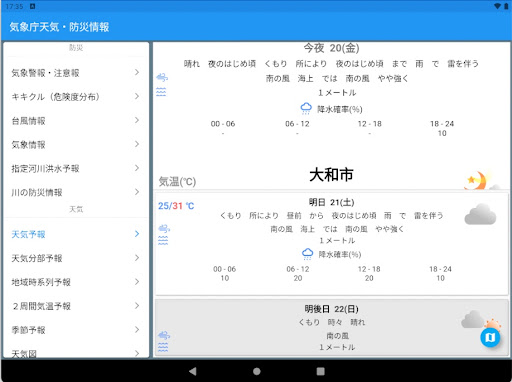Tap the recent apps square button
Image resolution: width=512 pixels, height=382 pixels.
tap(320, 371)
